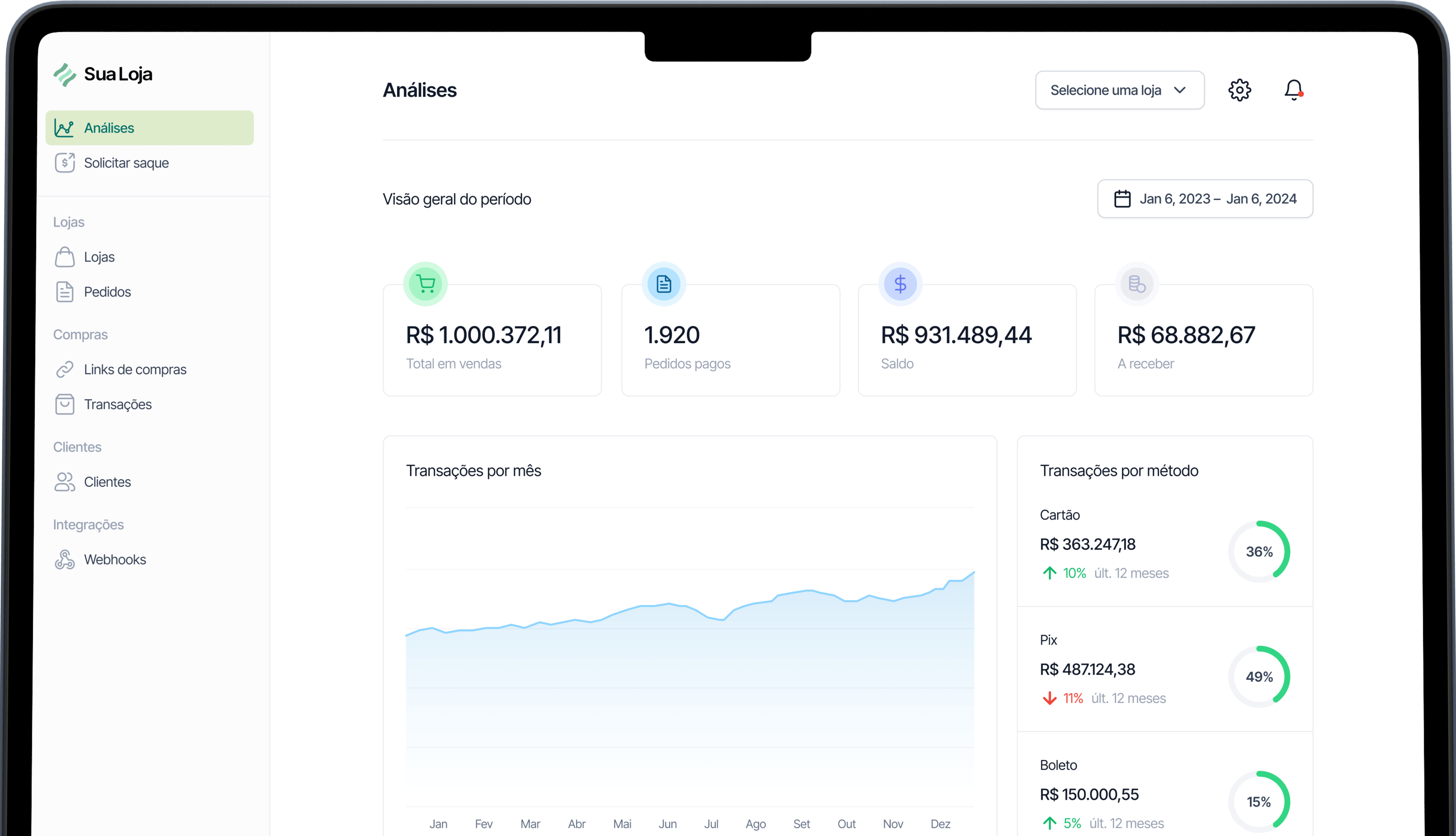1456x836 pixels.
Task: Open Webhooks menu item
Action: 150,559
